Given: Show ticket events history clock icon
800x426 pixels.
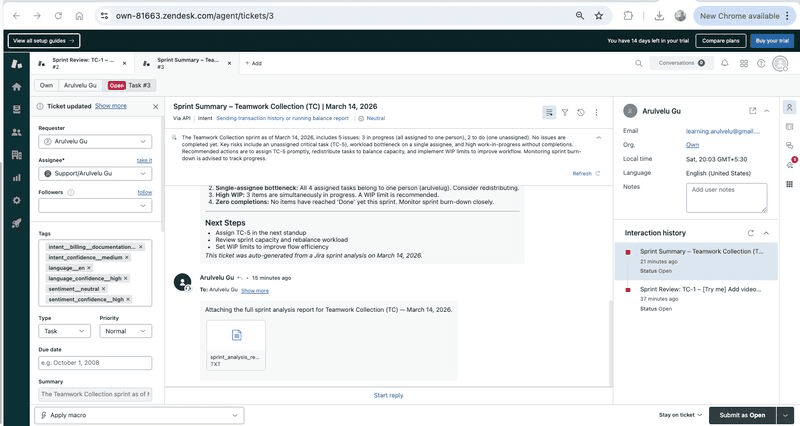Looking at the screenshot, I should 581,113.
